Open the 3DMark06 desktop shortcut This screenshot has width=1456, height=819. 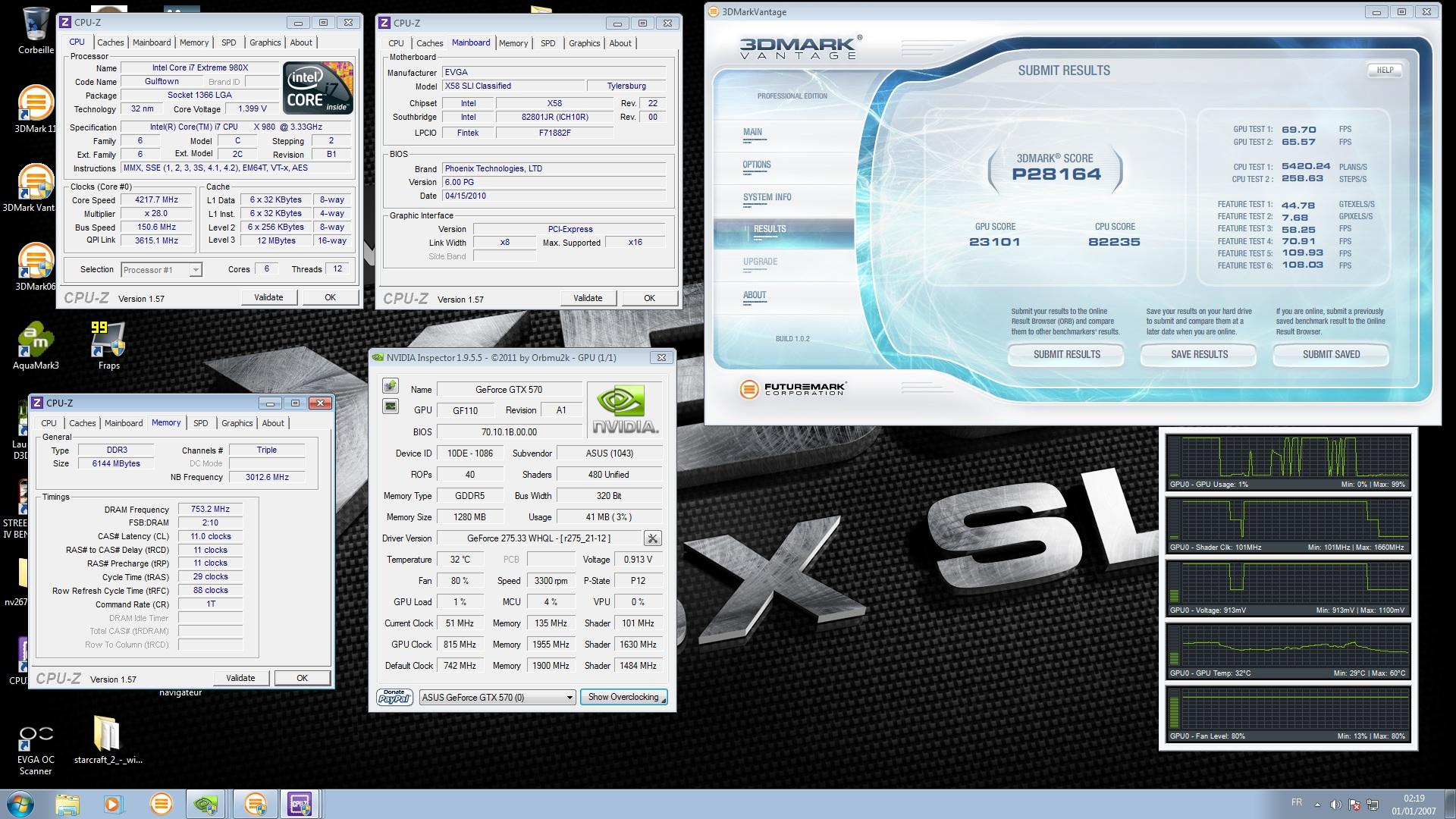click(35, 267)
